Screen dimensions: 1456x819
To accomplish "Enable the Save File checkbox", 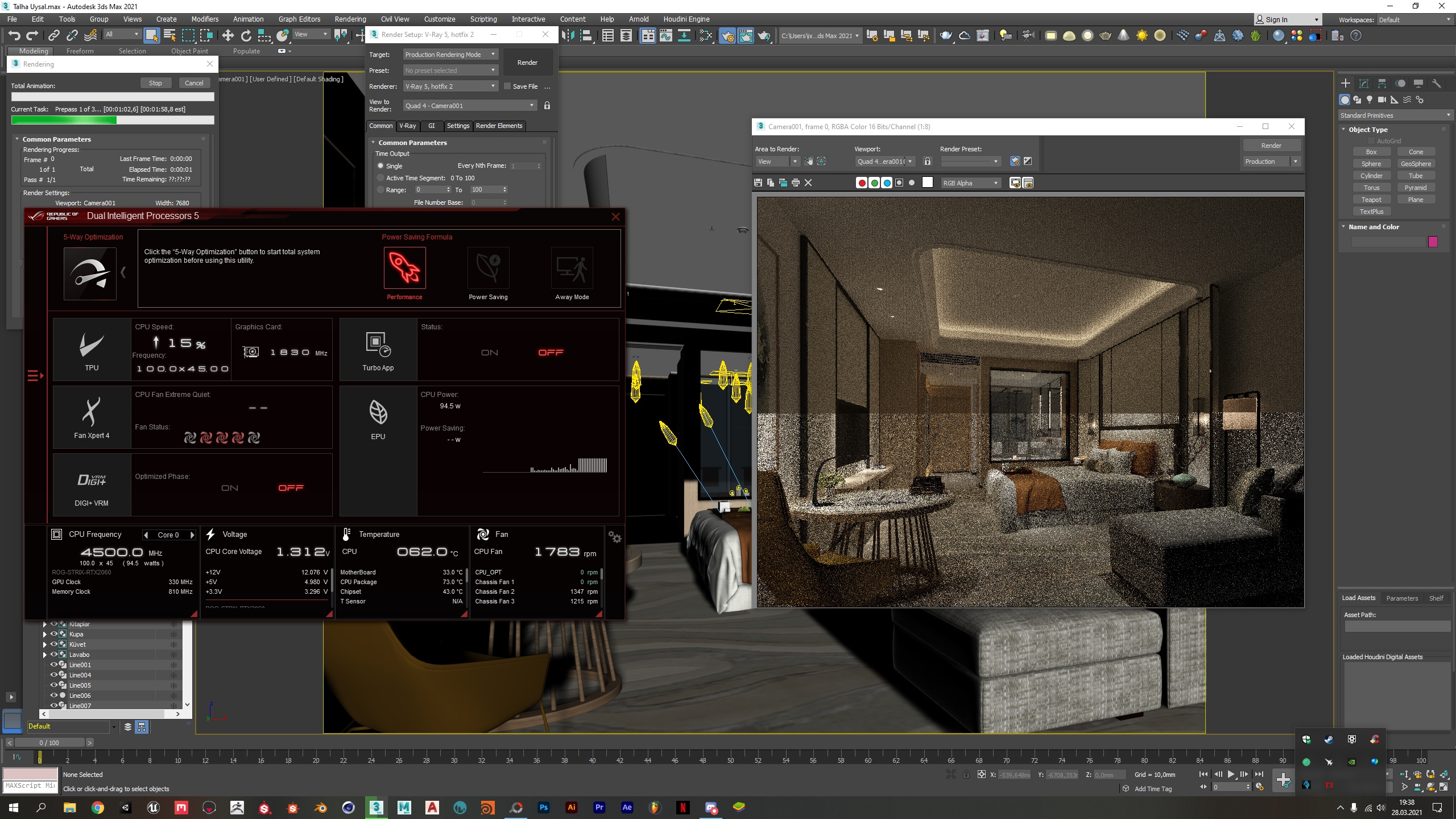I will [507, 86].
